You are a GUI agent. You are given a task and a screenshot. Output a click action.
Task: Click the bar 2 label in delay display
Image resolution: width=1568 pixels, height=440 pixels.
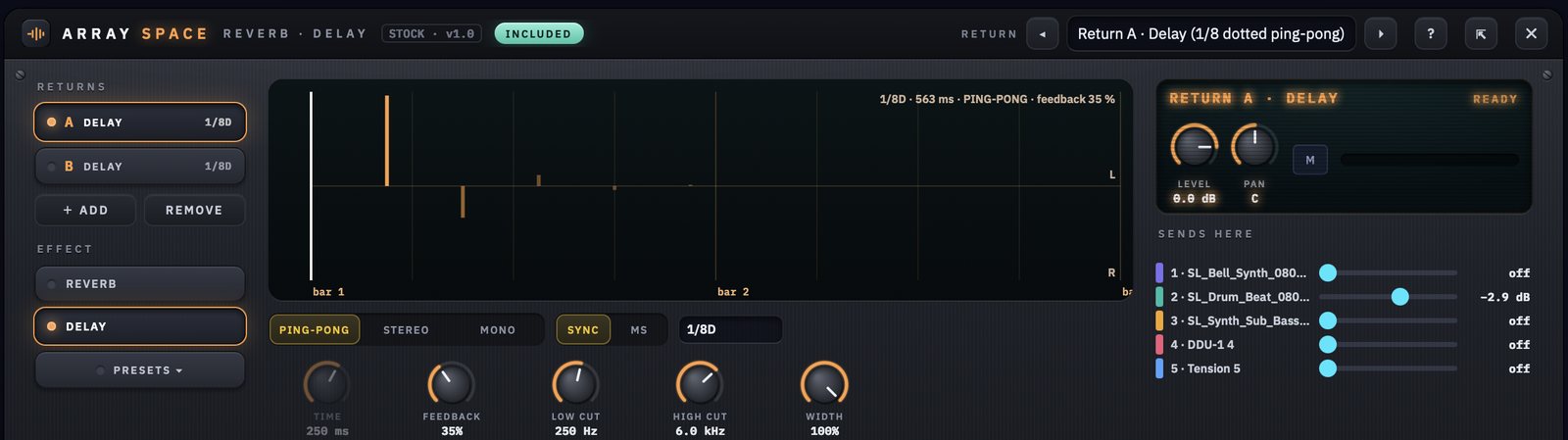click(733, 292)
